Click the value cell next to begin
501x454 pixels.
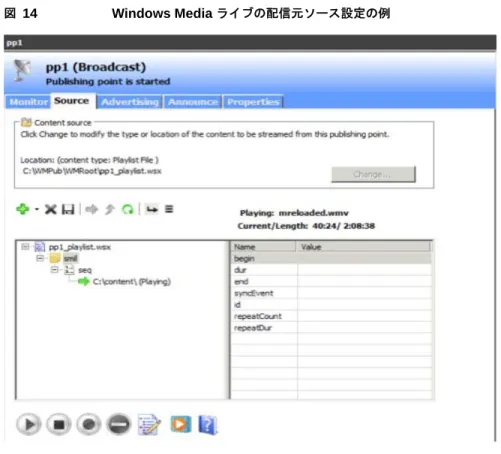click(364, 259)
